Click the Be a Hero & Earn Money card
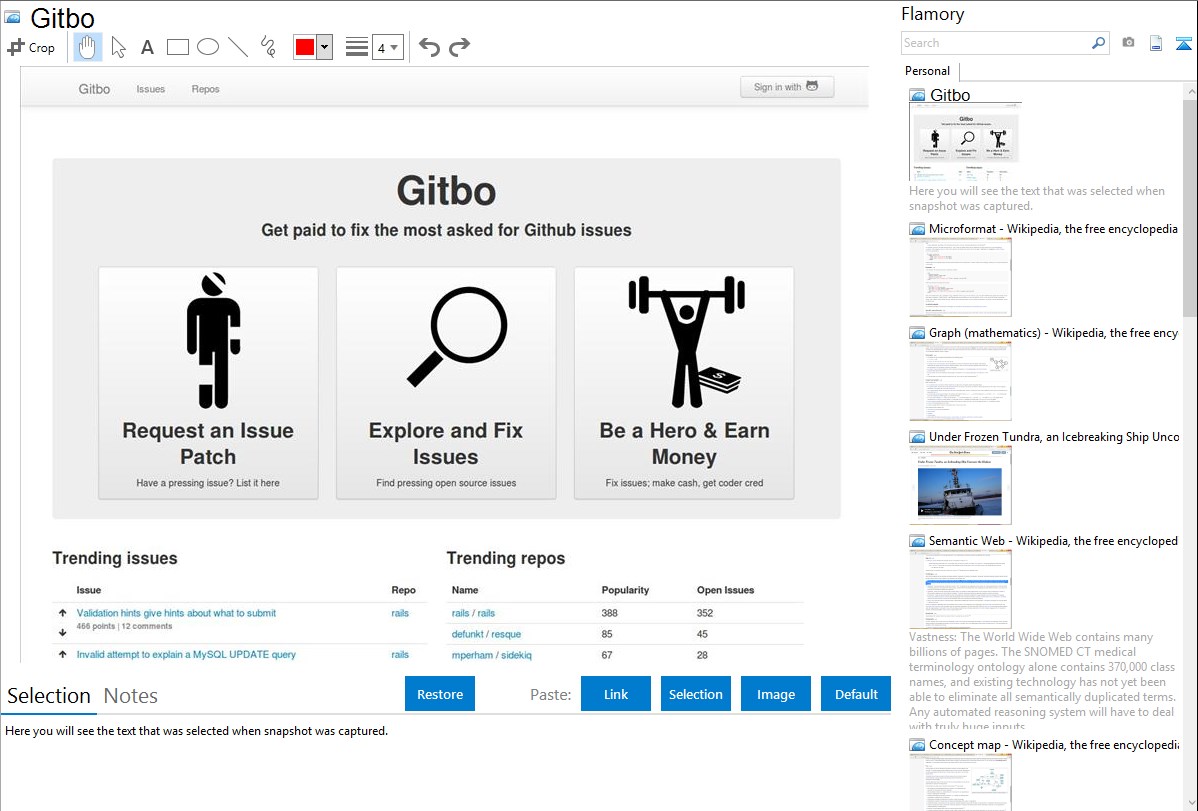This screenshot has height=811, width=1198. pyautogui.click(x=685, y=383)
